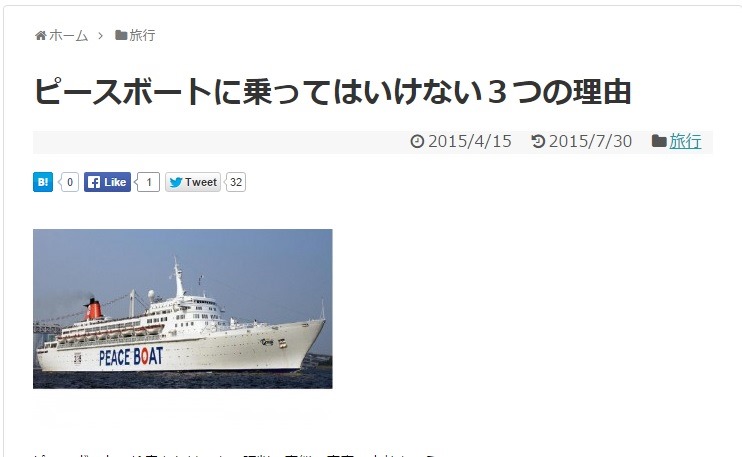
Task: Click the home icon in breadcrumb
Action: pos(41,35)
